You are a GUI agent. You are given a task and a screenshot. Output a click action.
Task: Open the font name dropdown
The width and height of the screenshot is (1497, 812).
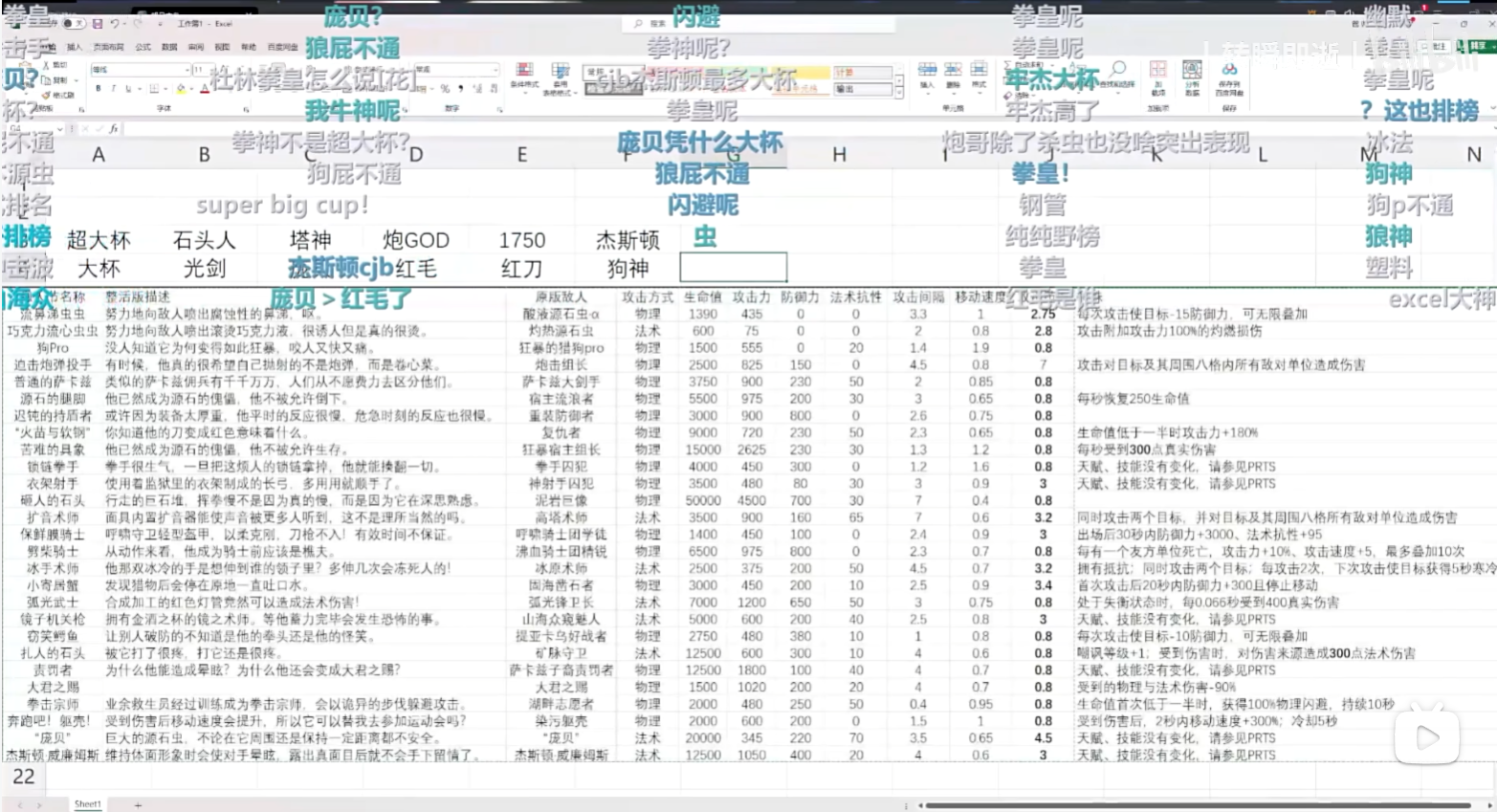[x=187, y=70]
